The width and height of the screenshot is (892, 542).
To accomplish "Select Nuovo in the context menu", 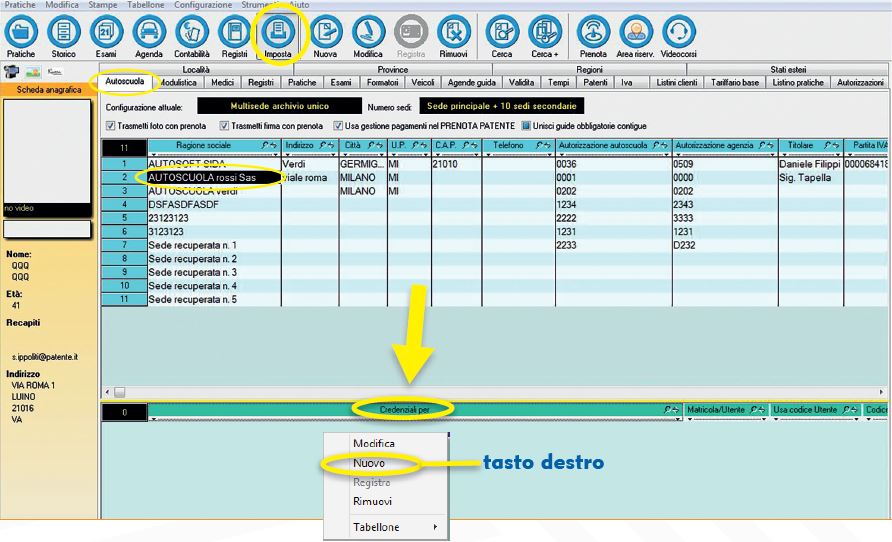I will 369,464.
